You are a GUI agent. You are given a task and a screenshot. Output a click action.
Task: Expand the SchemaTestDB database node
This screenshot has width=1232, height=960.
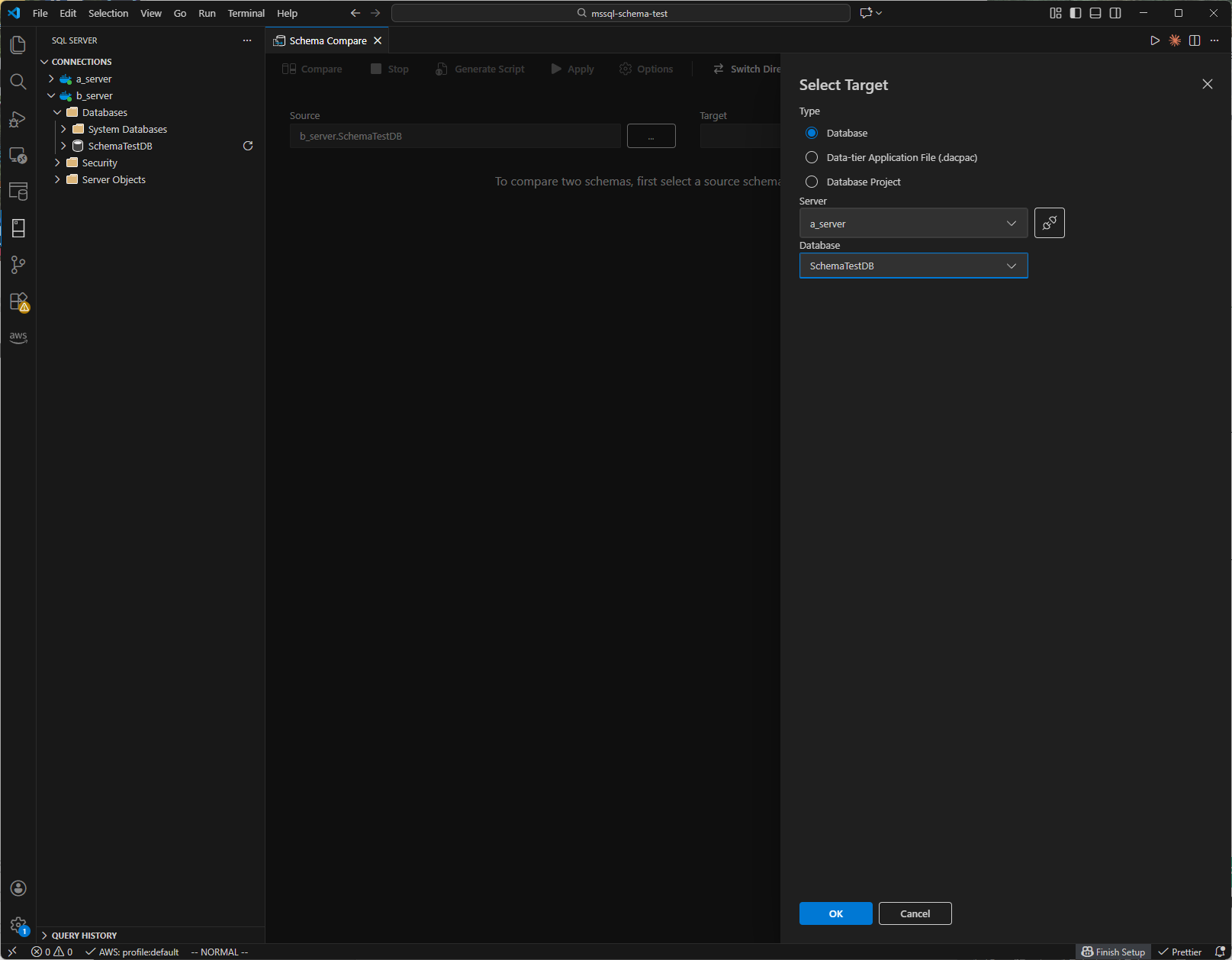(x=63, y=146)
